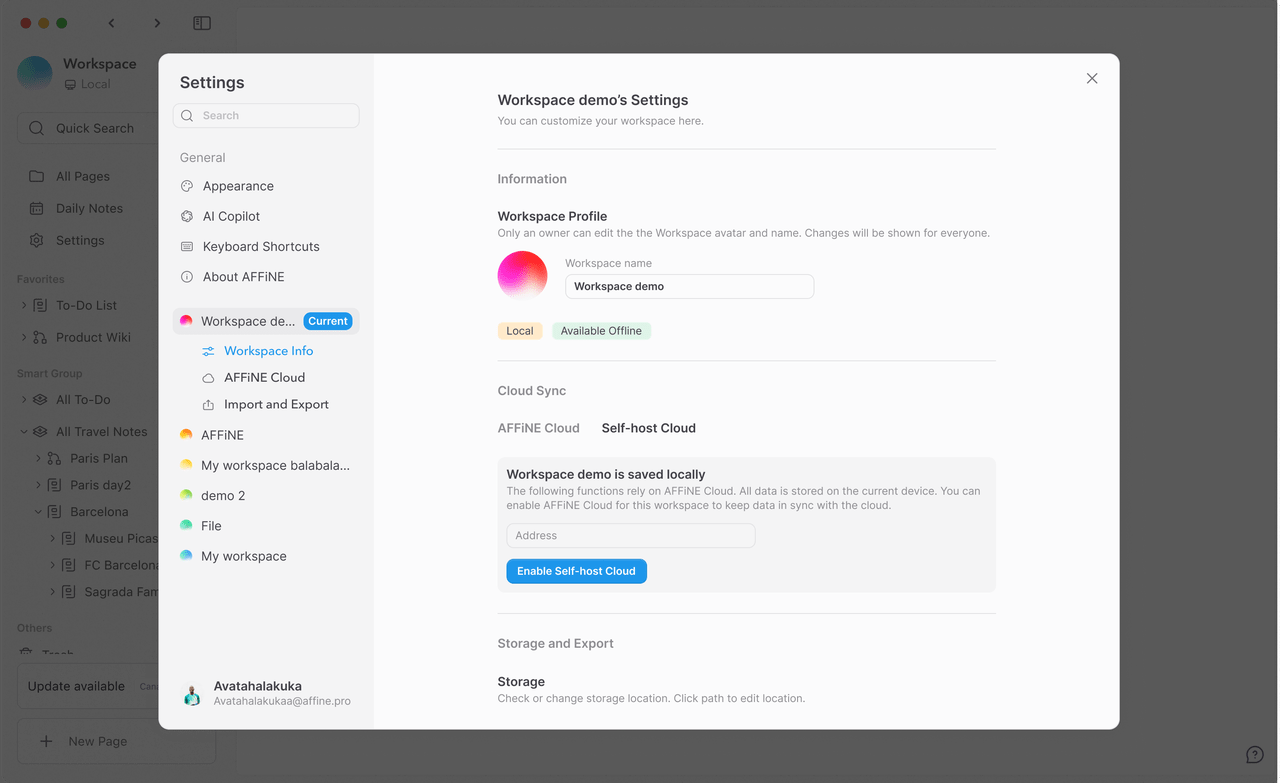Enable Self-host Cloud for the workspace
Viewport: 1280px width, 783px height.
(576, 571)
